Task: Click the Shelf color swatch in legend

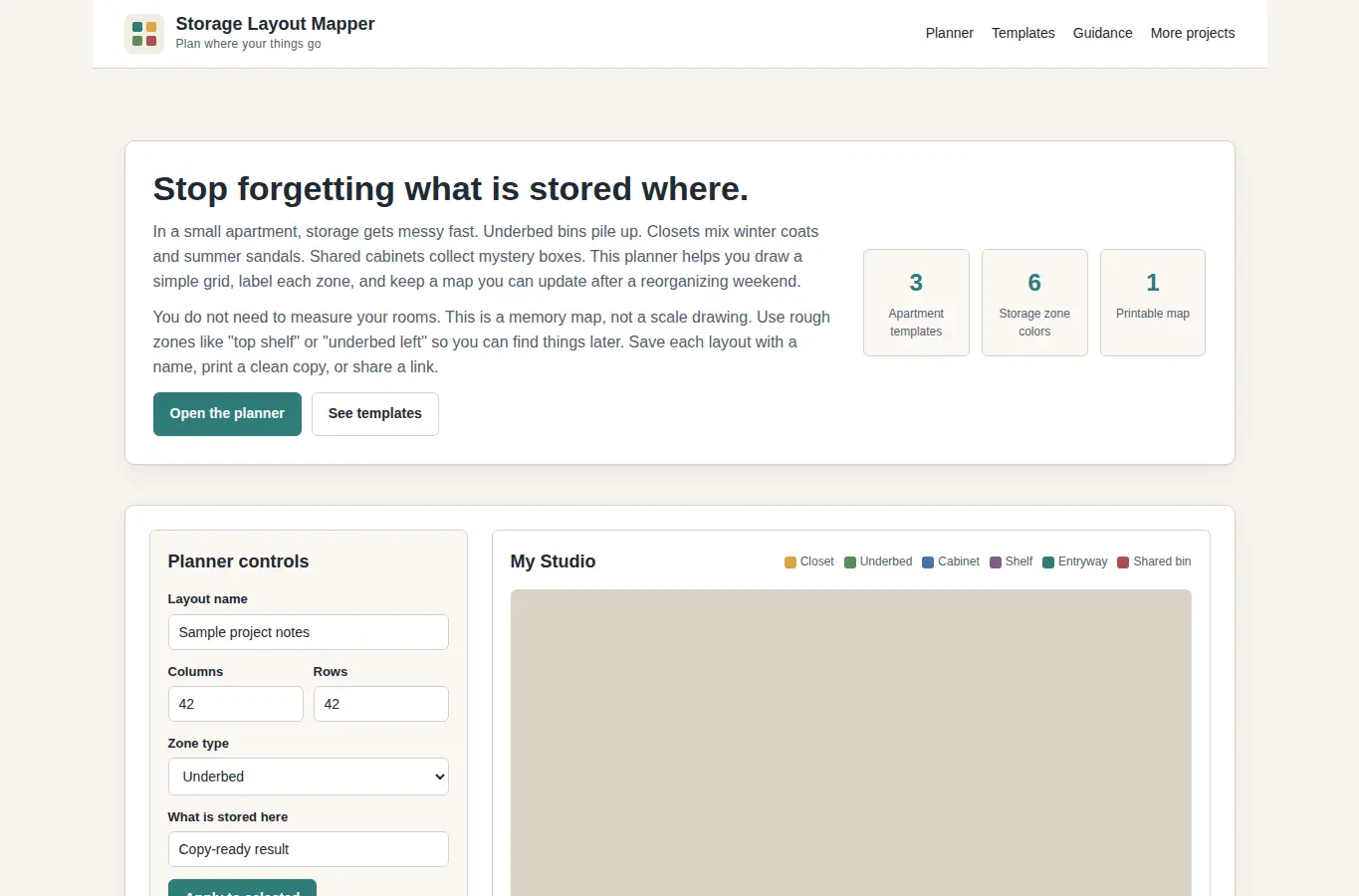Action: (x=996, y=562)
